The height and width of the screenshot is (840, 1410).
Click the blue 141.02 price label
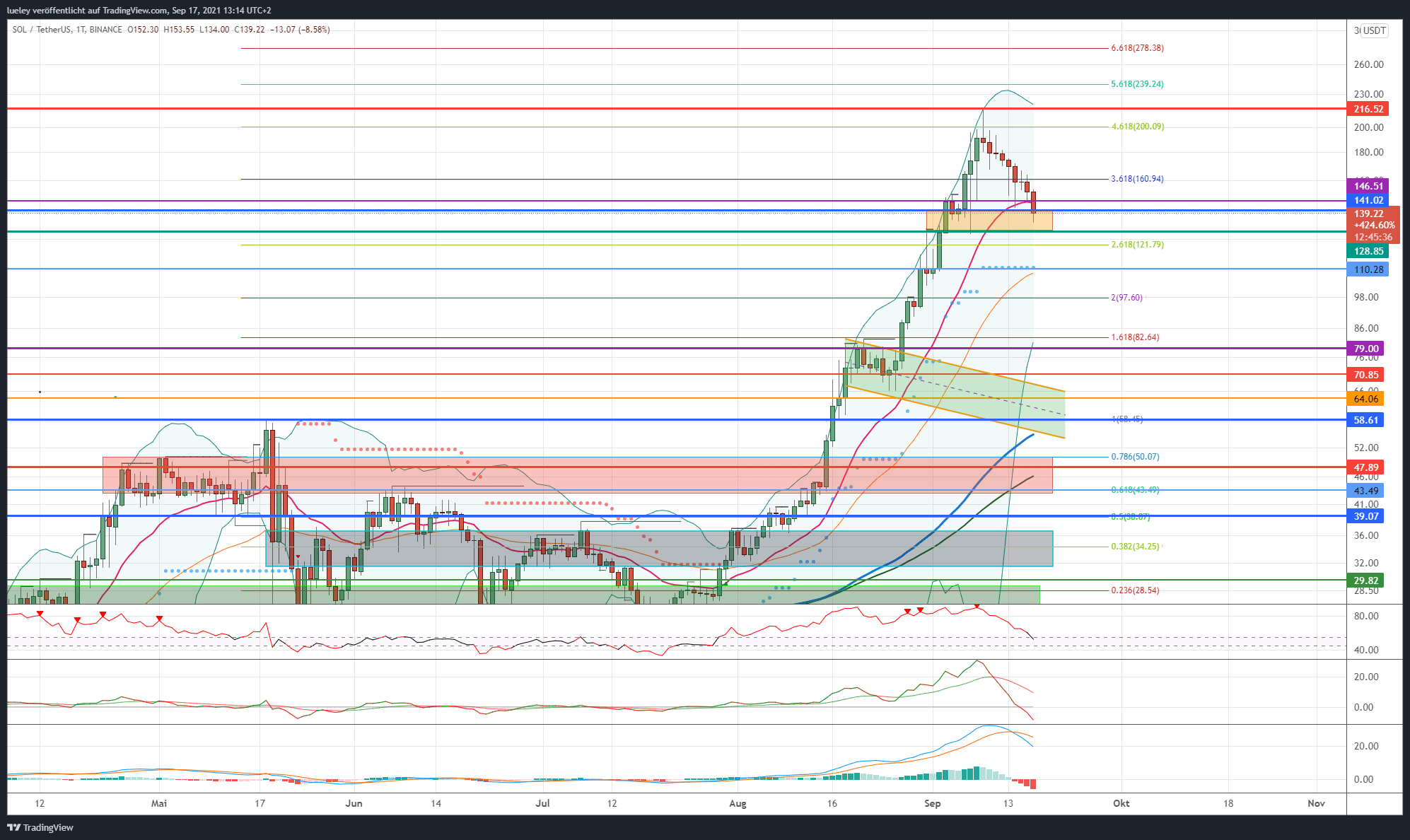pyautogui.click(x=1368, y=200)
